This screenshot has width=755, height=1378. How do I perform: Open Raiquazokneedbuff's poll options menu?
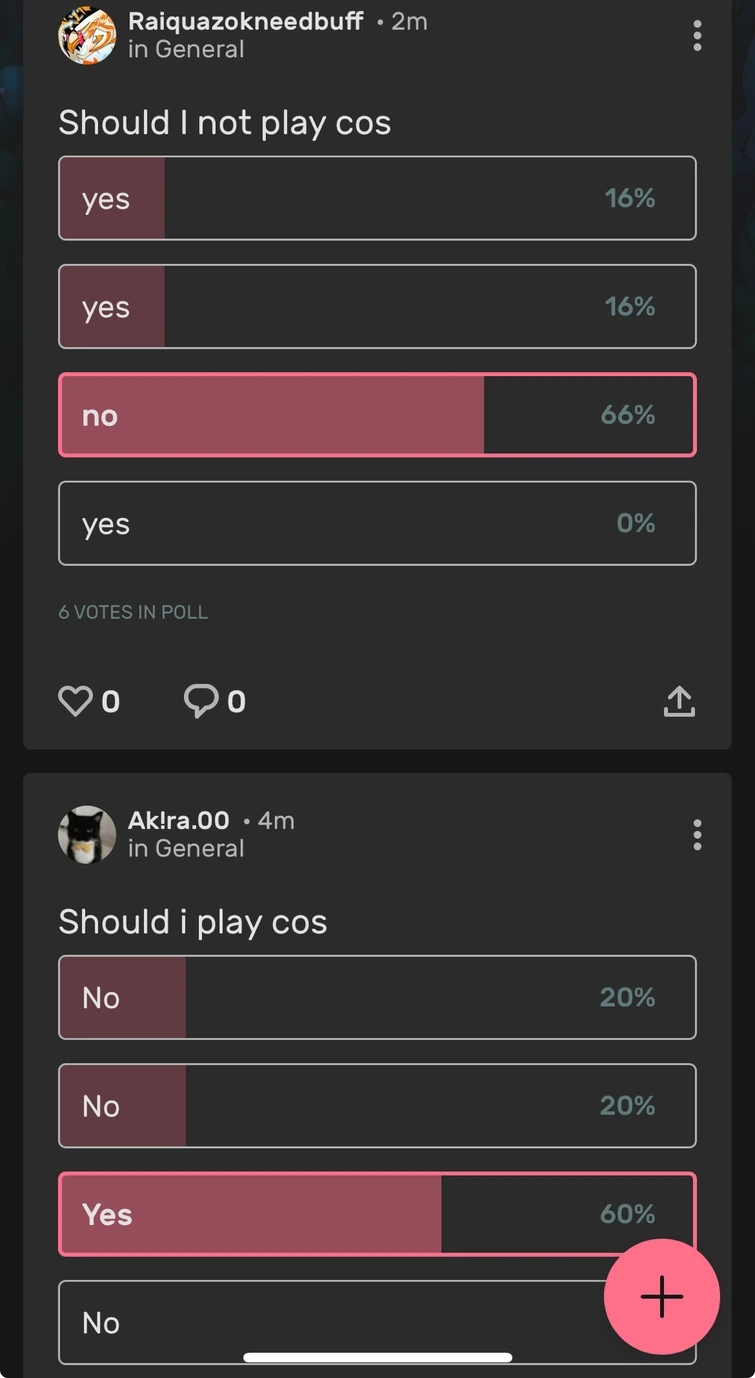click(697, 36)
